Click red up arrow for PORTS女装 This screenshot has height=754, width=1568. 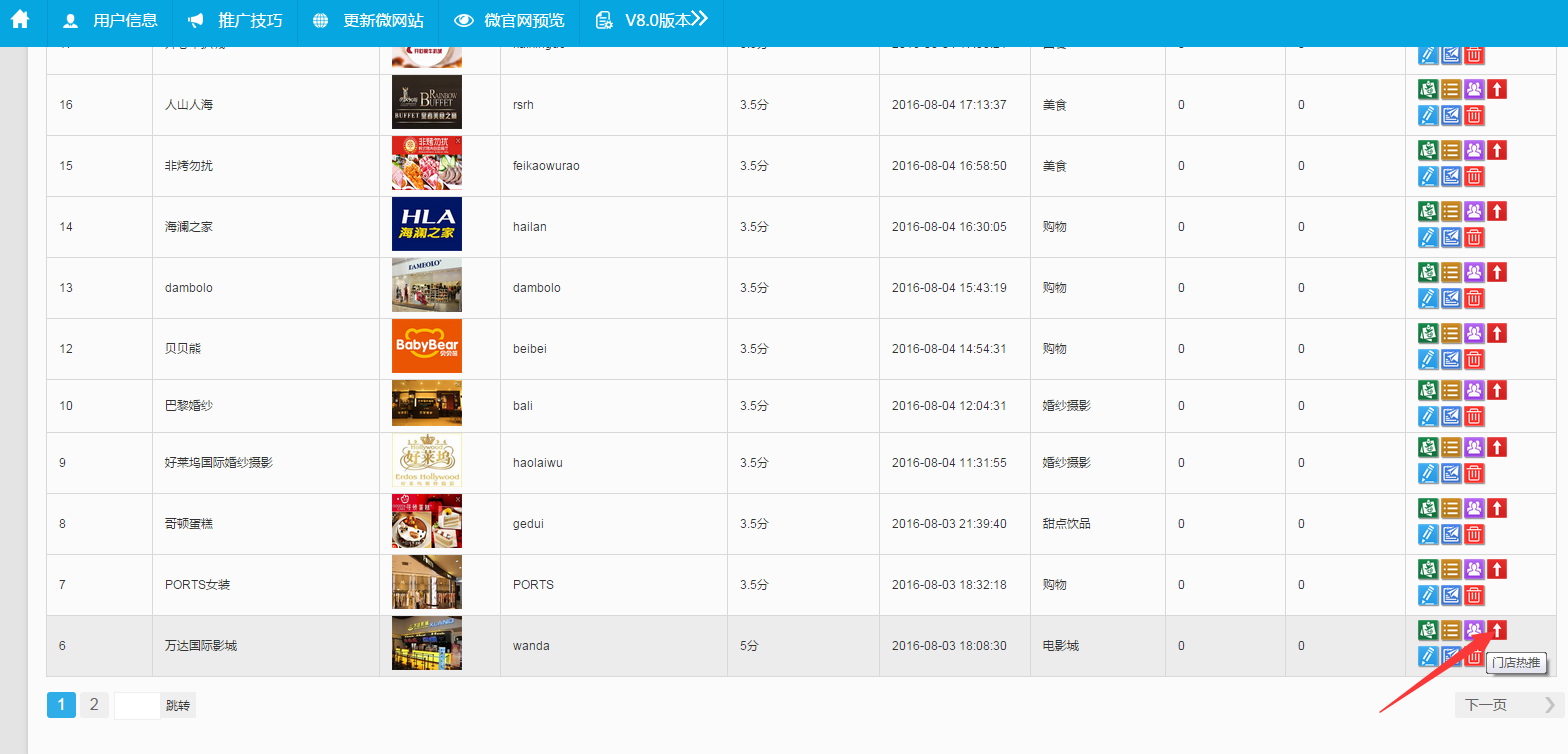tap(1497, 569)
